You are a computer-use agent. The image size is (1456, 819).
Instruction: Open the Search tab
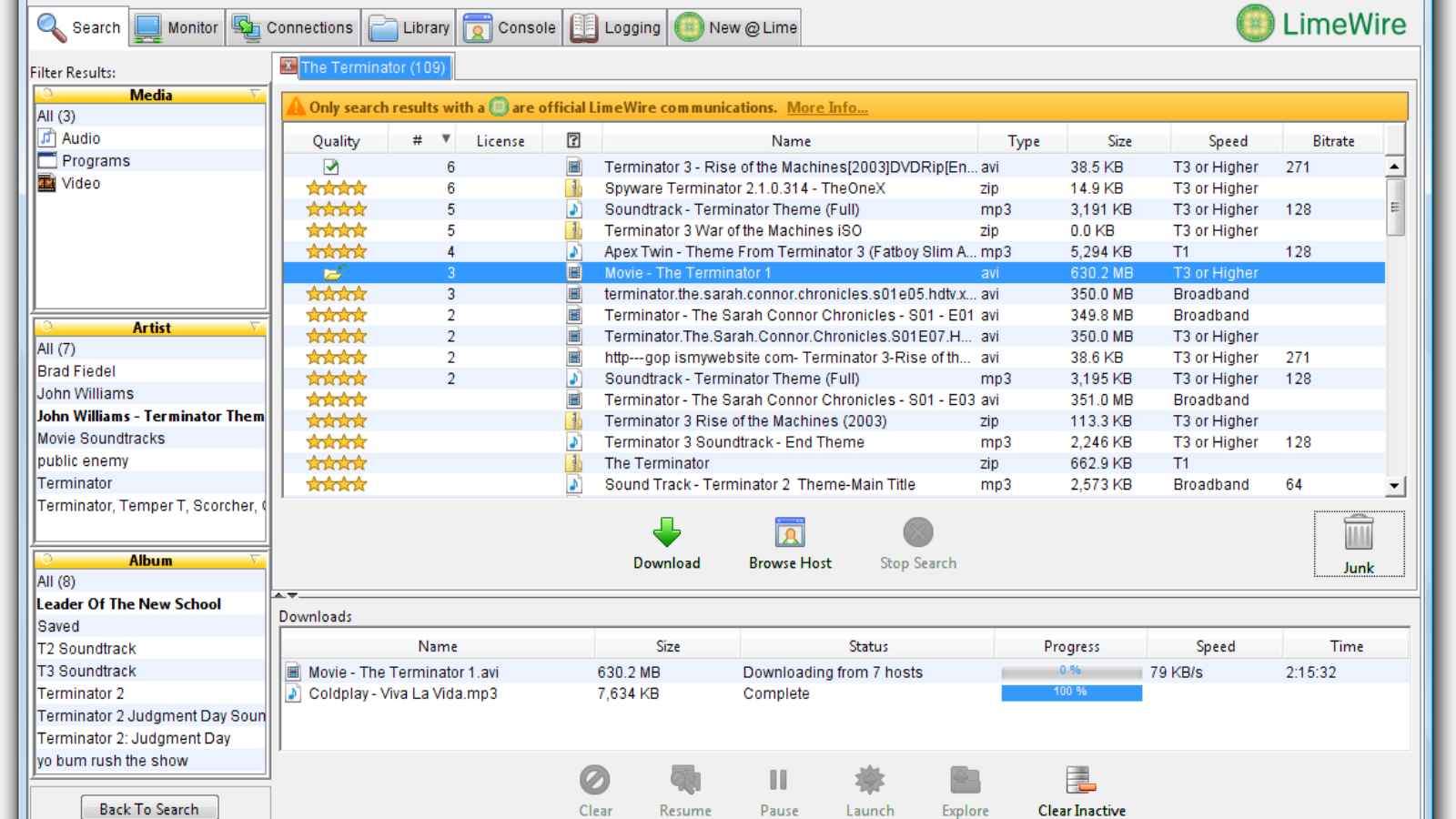point(78,27)
